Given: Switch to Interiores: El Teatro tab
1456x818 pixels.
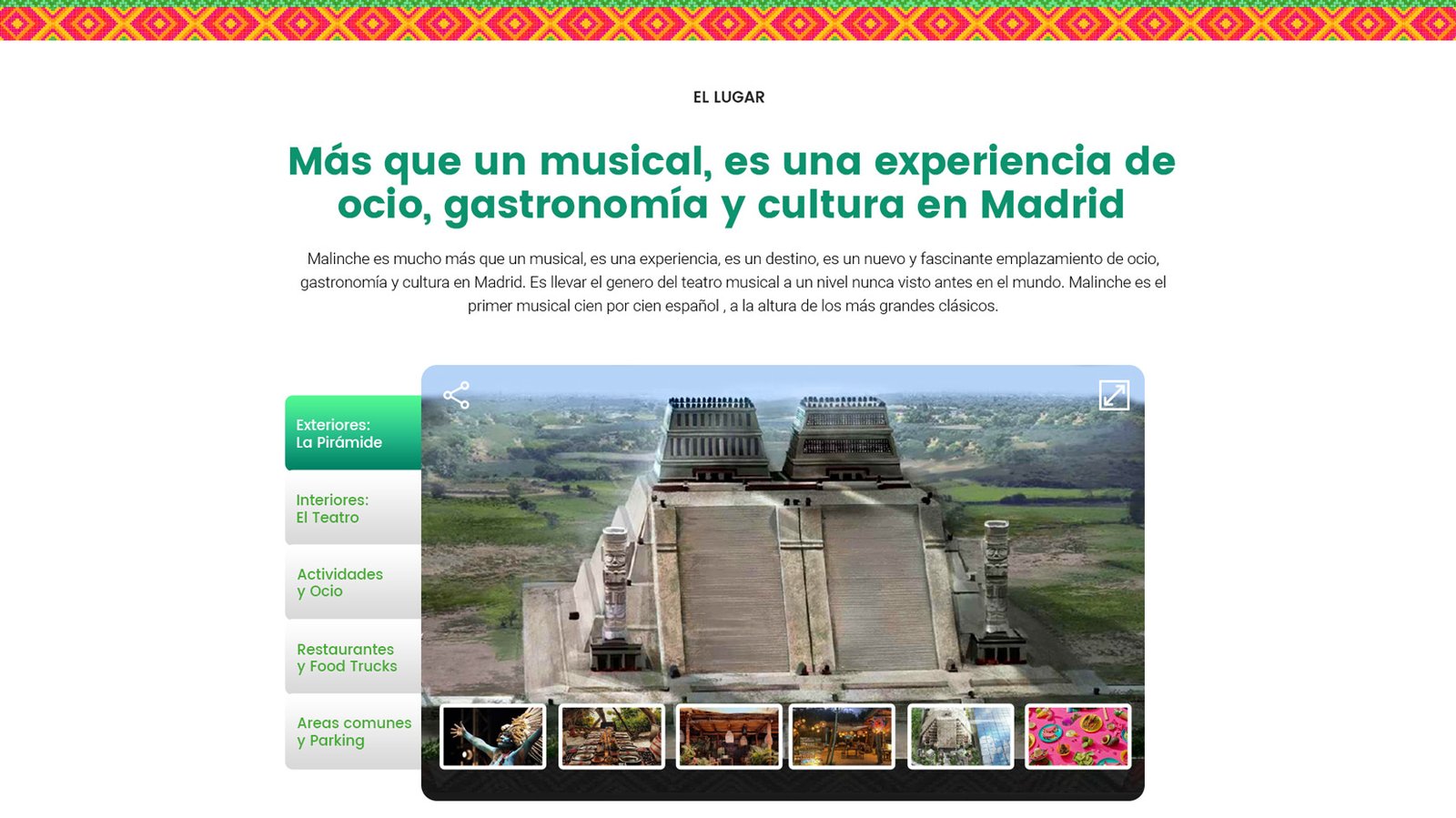Looking at the screenshot, I should 353,509.
